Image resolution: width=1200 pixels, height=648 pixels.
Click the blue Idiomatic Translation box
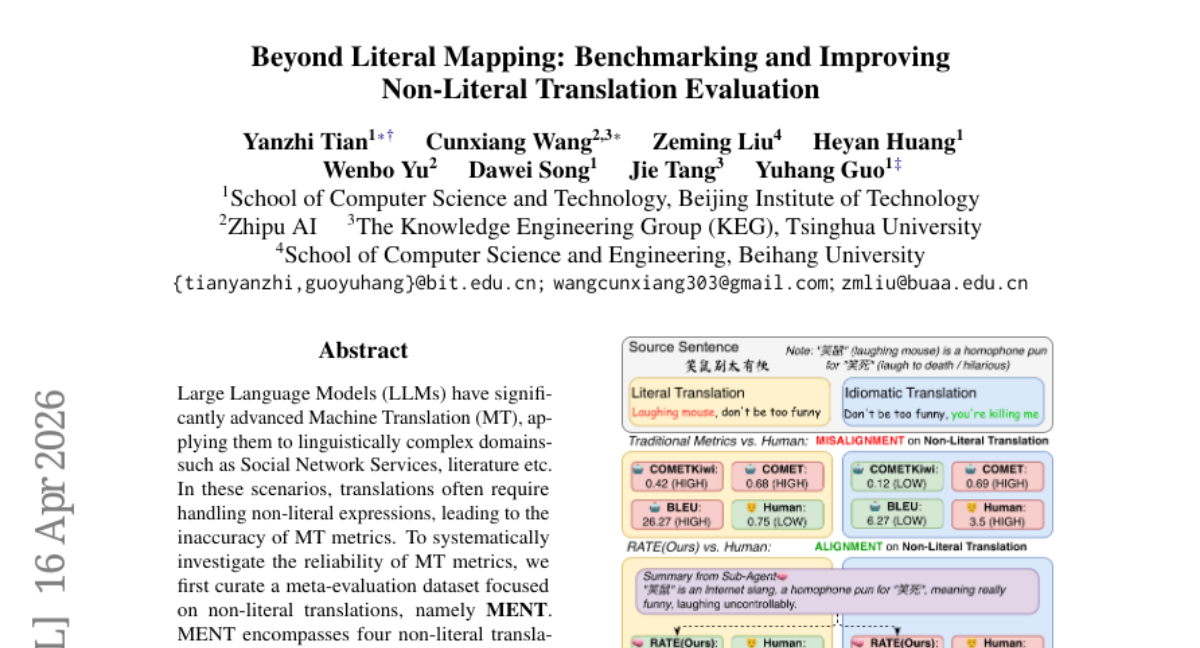coord(943,401)
